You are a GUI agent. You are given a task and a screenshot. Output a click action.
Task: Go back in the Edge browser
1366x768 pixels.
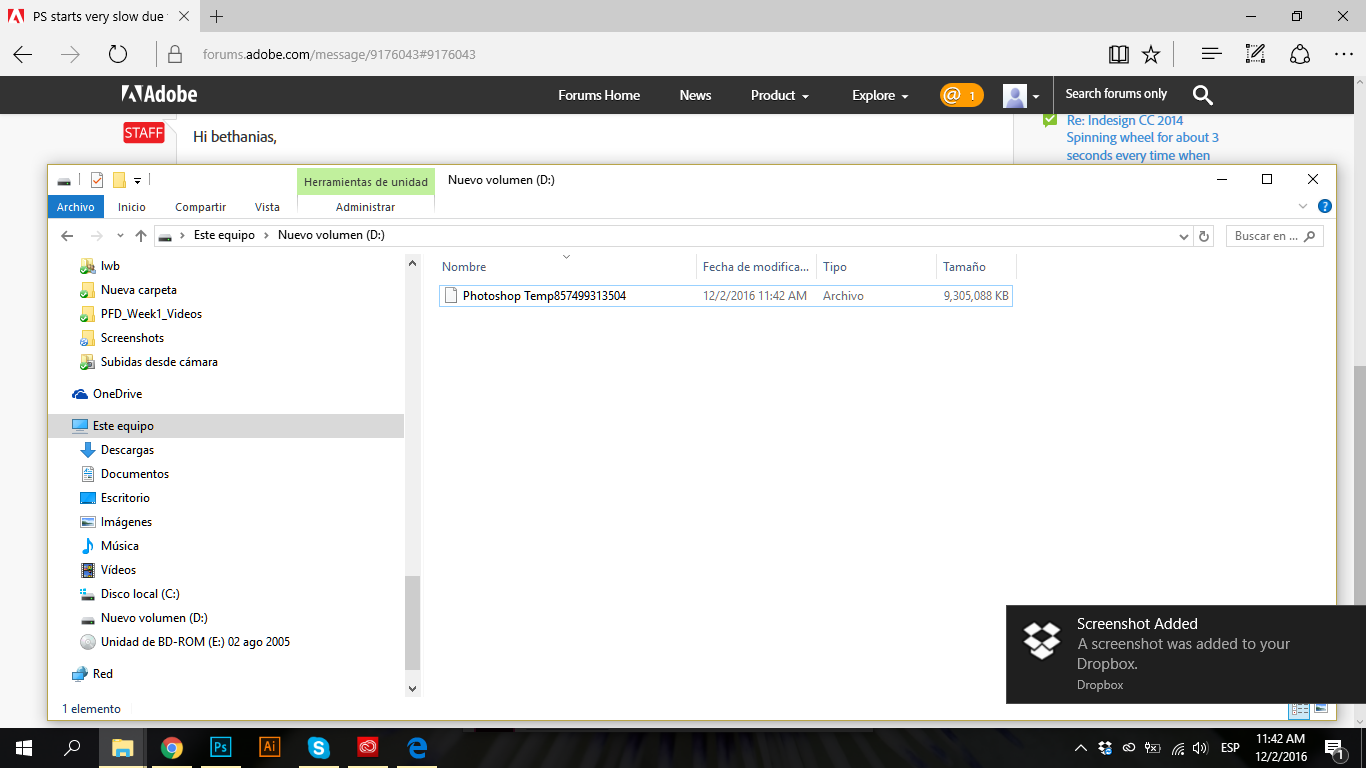(23, 54)
